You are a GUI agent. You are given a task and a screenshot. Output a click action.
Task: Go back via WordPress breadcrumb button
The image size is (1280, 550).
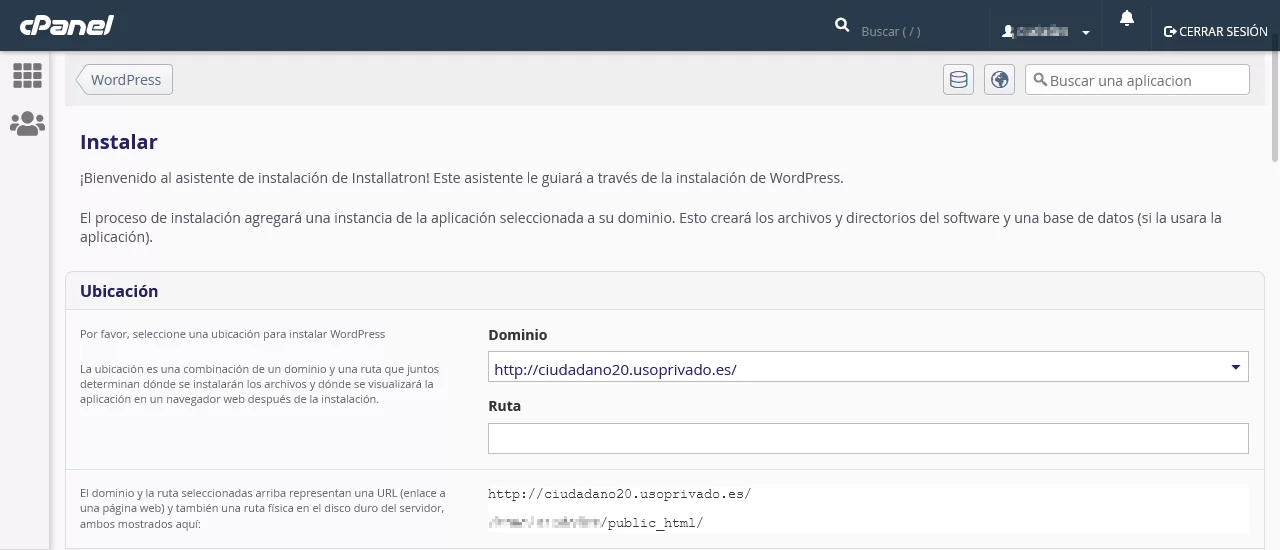coord(124,80)
